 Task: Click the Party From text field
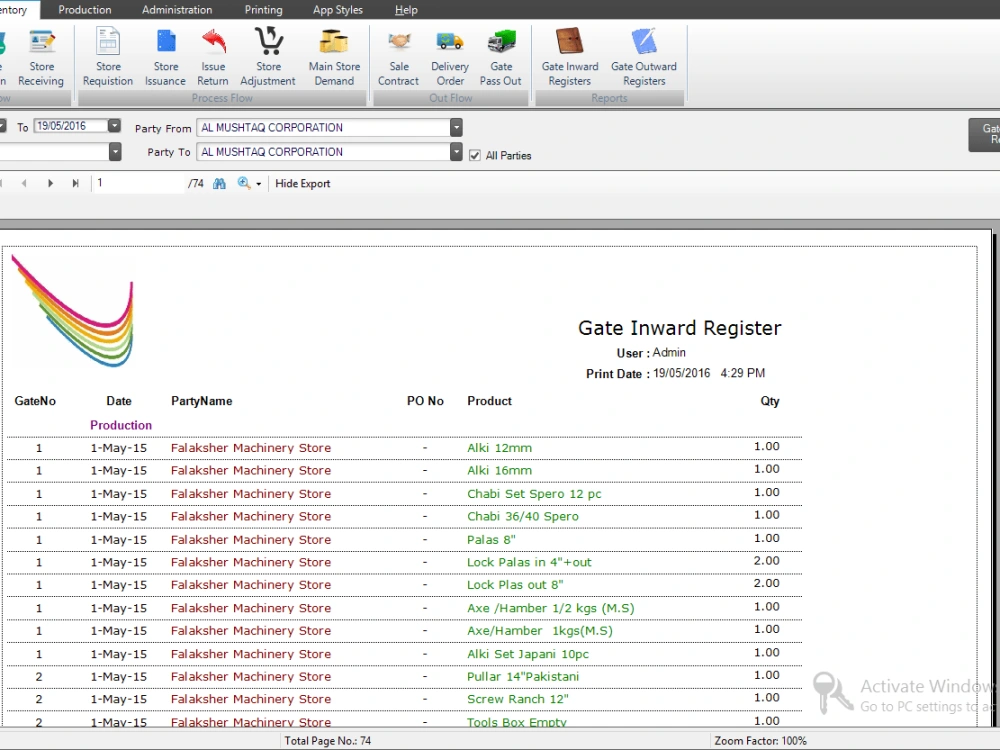(323, 128)
